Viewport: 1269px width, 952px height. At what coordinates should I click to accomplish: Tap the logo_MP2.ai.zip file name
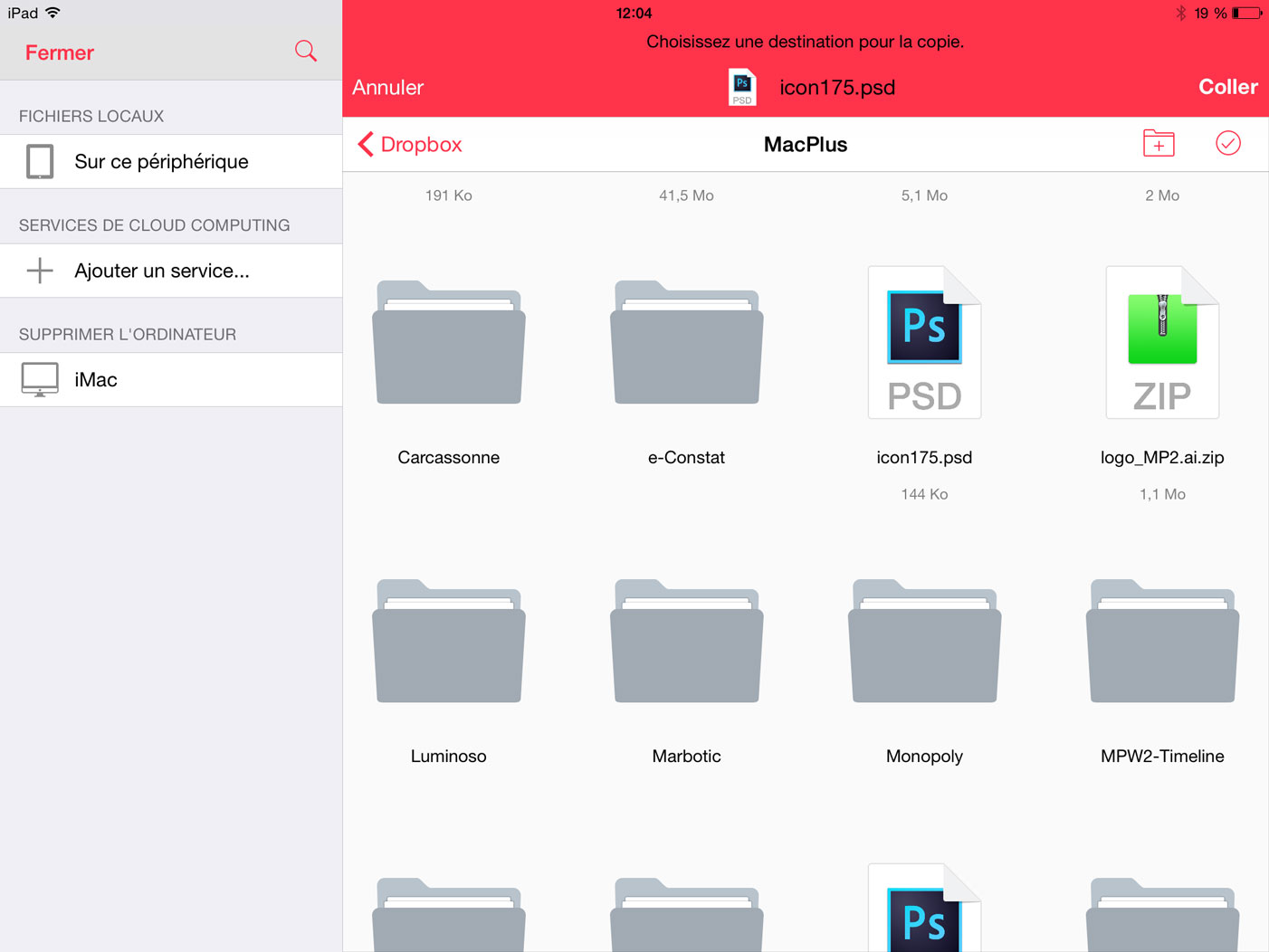coord(1162,458)
